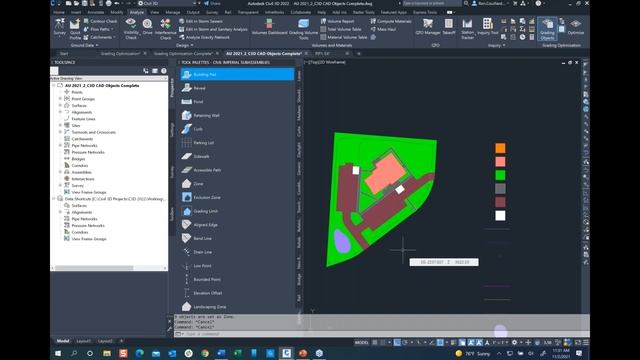Open the Manage ribbon tab
Image resolution: width=640 pixels, height=360 pixels.
[x=173, y=12]
